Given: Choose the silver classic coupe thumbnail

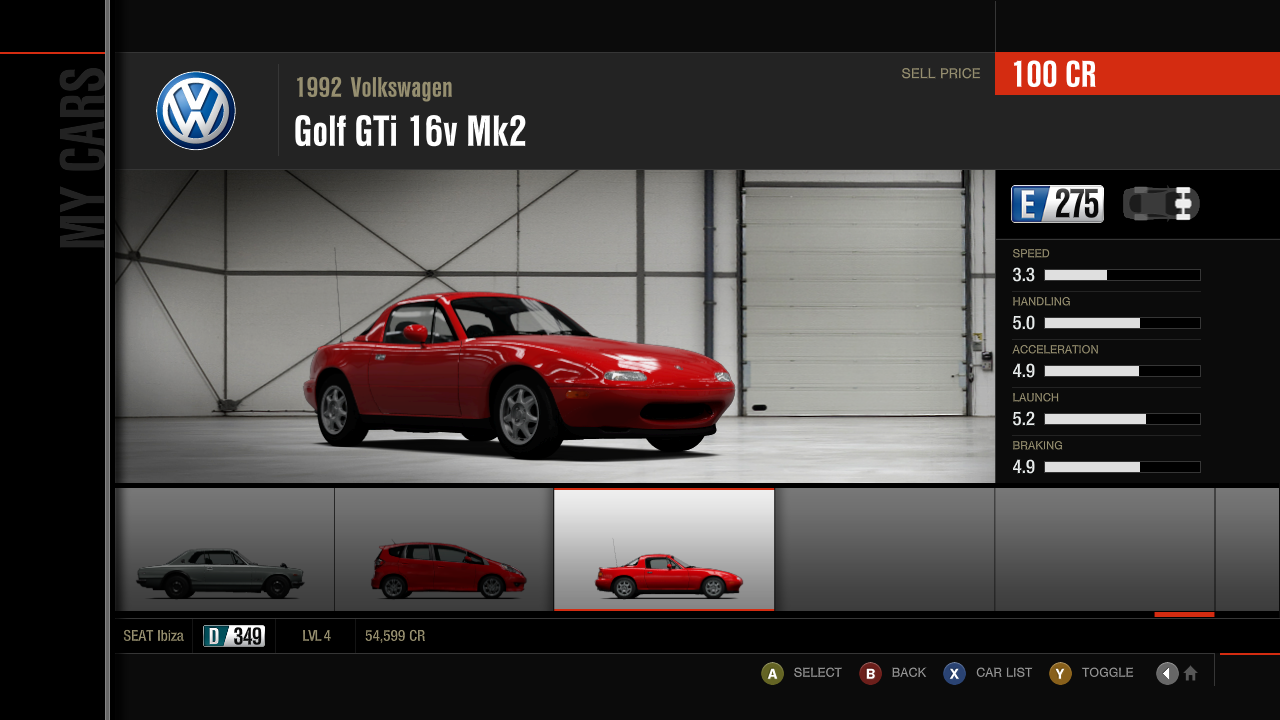Looking at the screenshot, I should (224, 549).
